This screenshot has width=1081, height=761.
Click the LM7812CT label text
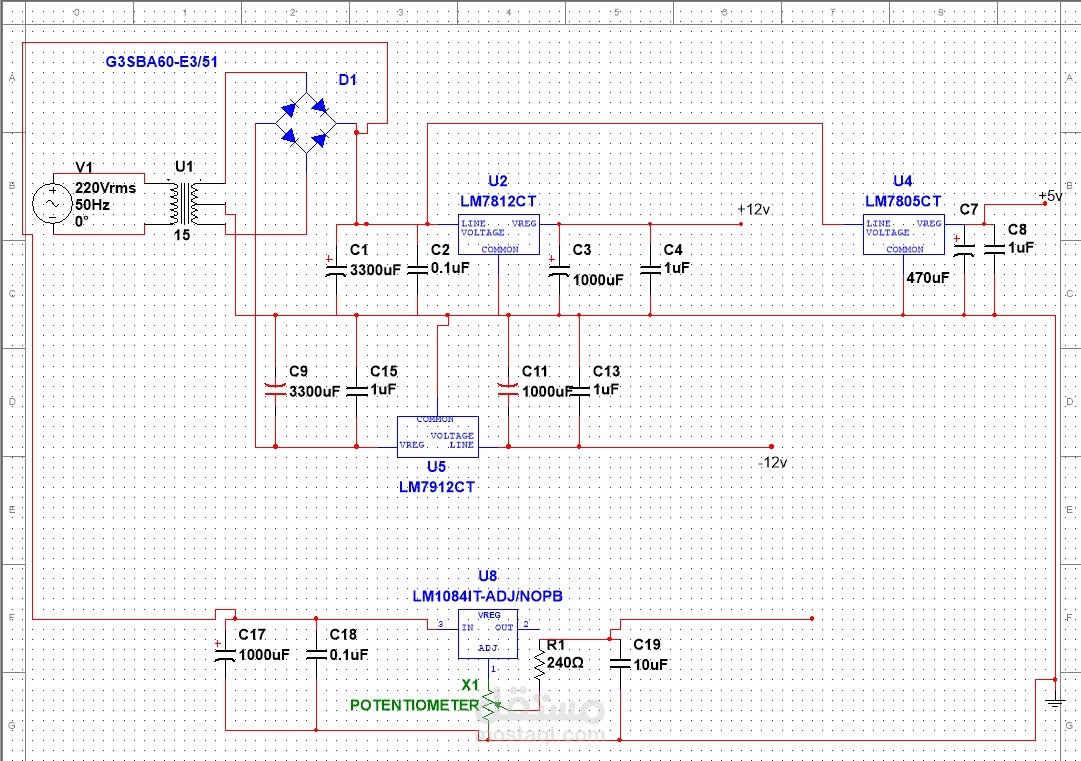(x=498, y=201)
